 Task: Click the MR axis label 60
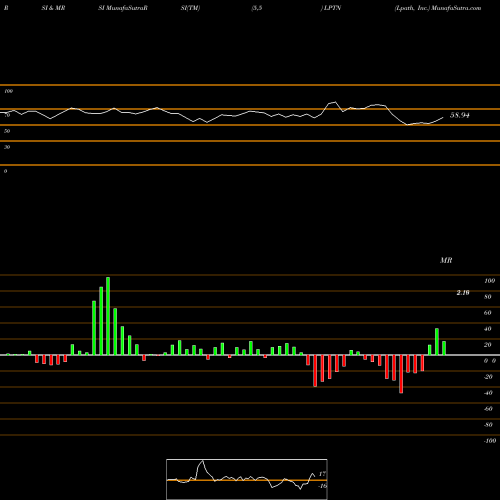click(x=488, y=313)
